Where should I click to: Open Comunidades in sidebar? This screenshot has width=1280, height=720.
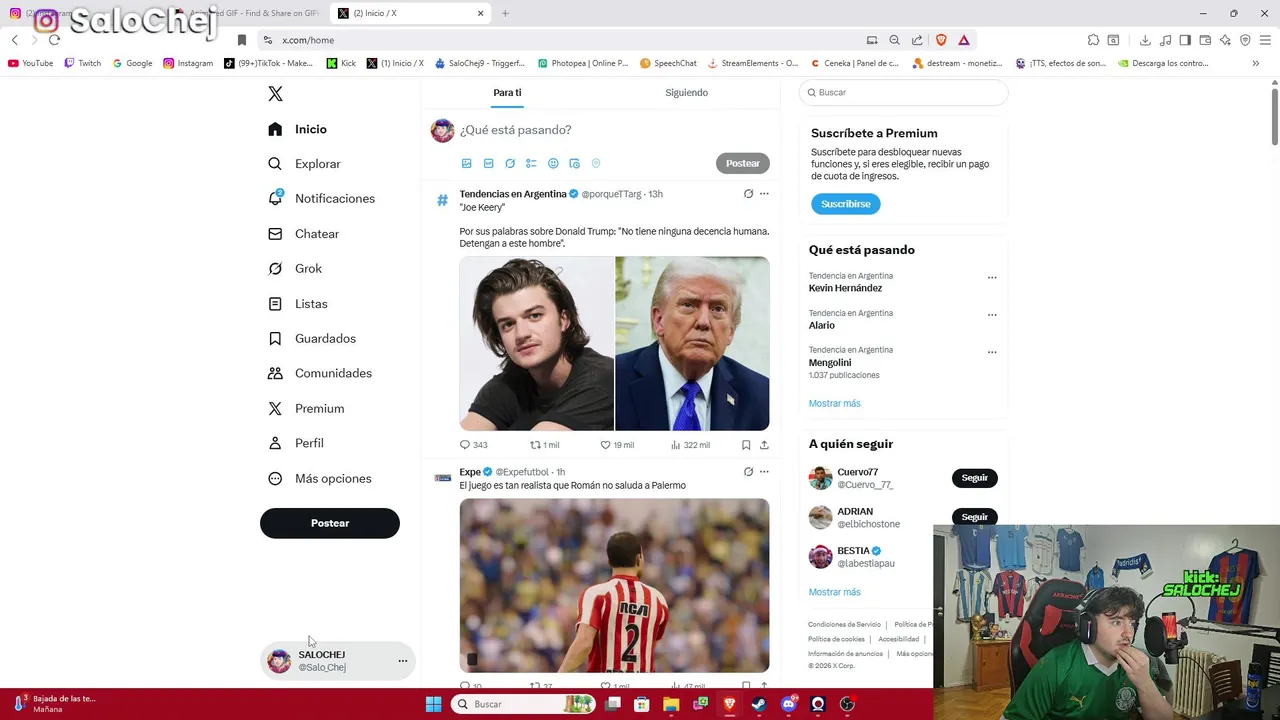(320, 373)
